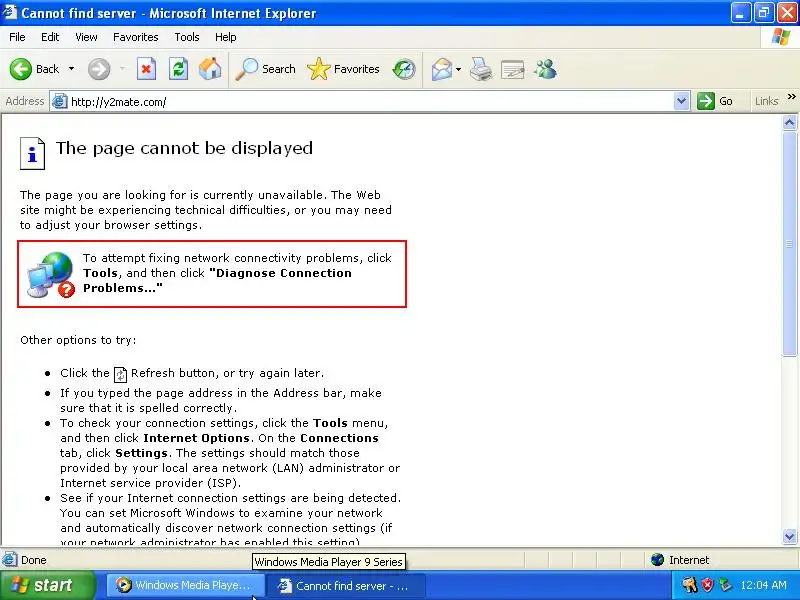Open the Edit menu

tap(50, 37)
